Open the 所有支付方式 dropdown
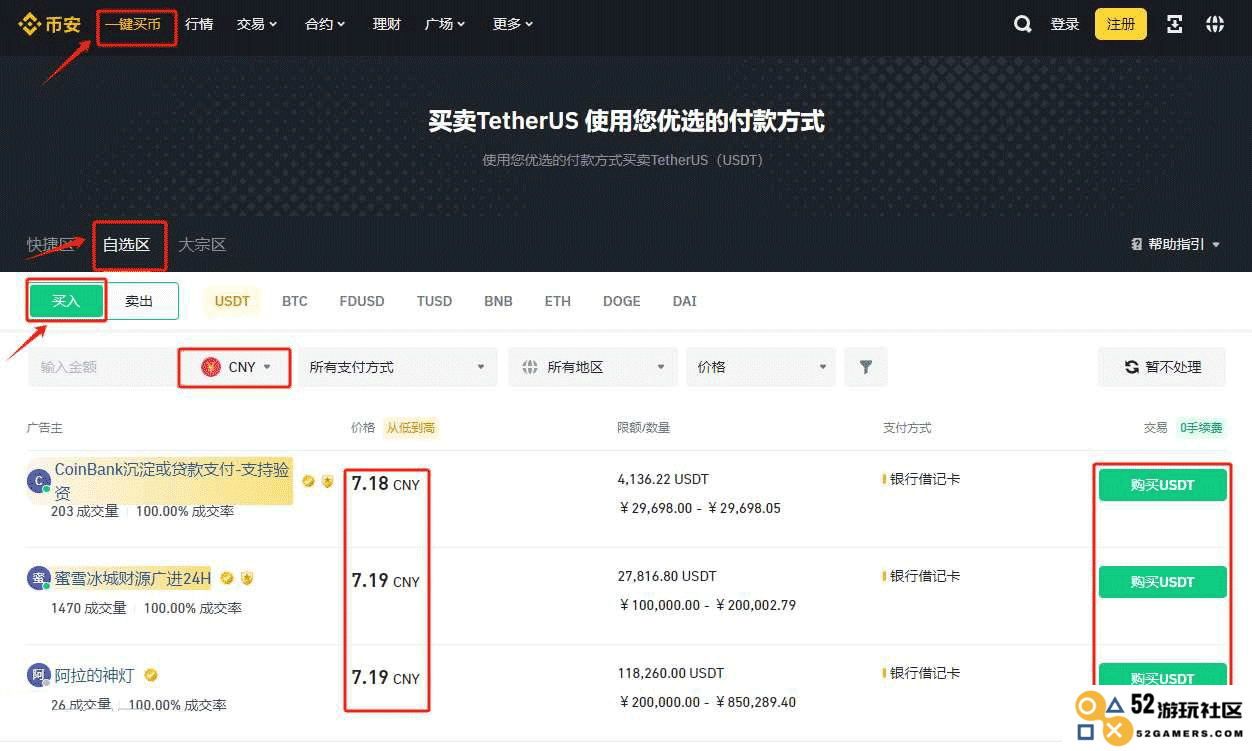 (398, 367)
